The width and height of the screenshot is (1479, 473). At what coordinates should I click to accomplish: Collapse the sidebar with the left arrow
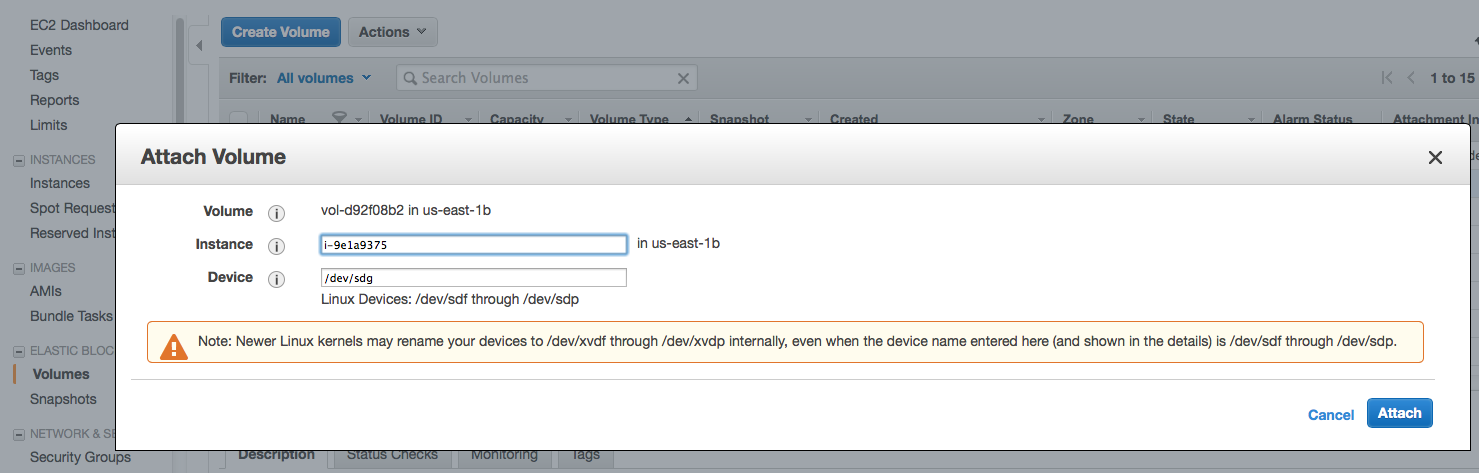pos(199,46)
